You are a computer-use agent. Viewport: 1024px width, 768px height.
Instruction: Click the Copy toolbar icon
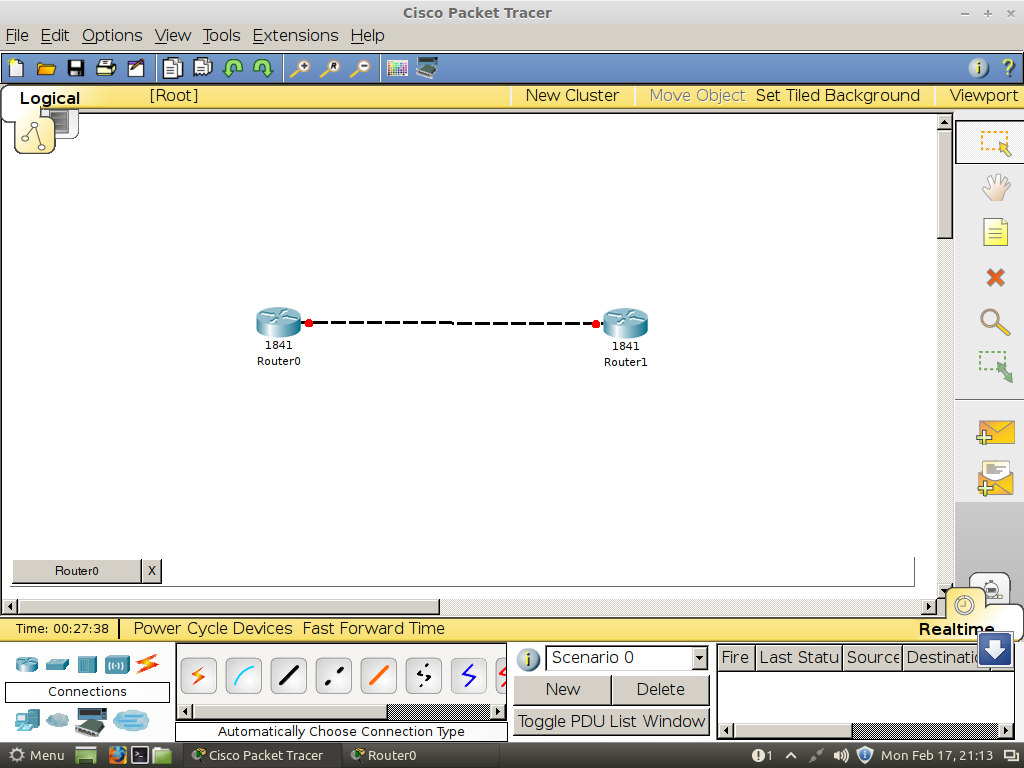click(172, 68)
